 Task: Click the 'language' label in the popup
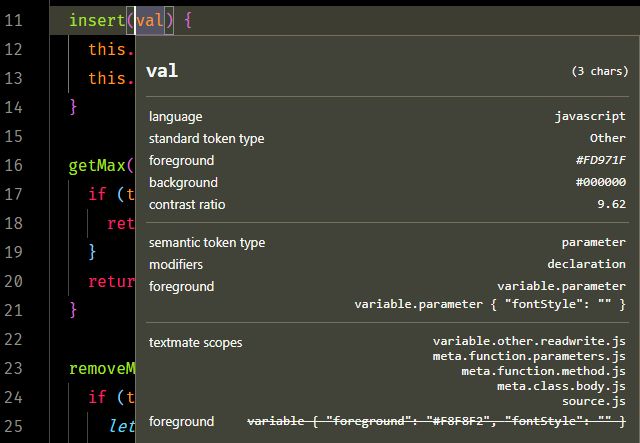(176, 117)
